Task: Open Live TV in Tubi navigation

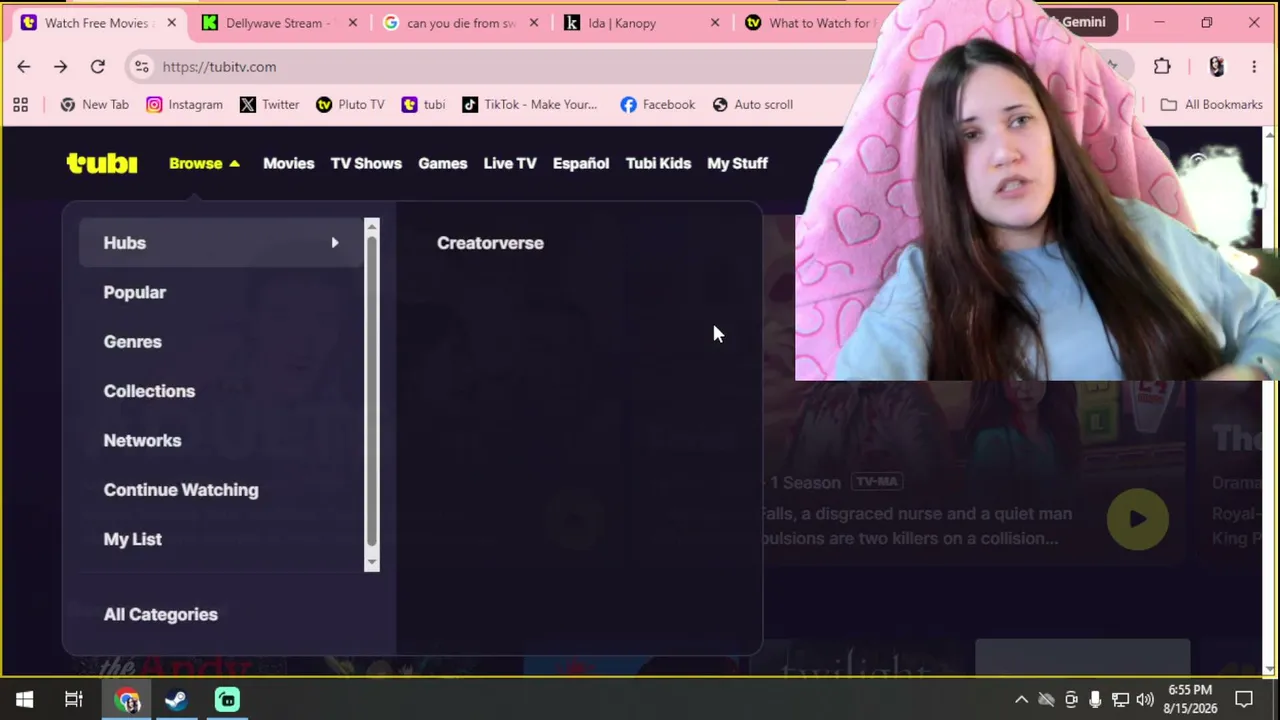Action: pyautogui.click(x=510, y=163)
